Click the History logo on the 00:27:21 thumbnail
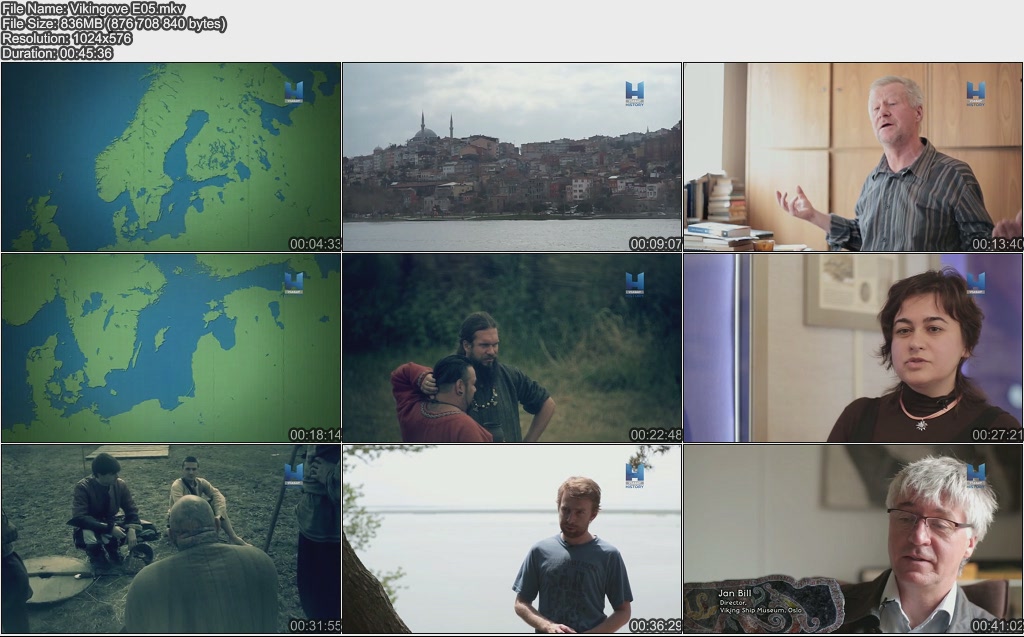Image resolution: width=1024 pixels, height=637 pixels. pos(975,283)
